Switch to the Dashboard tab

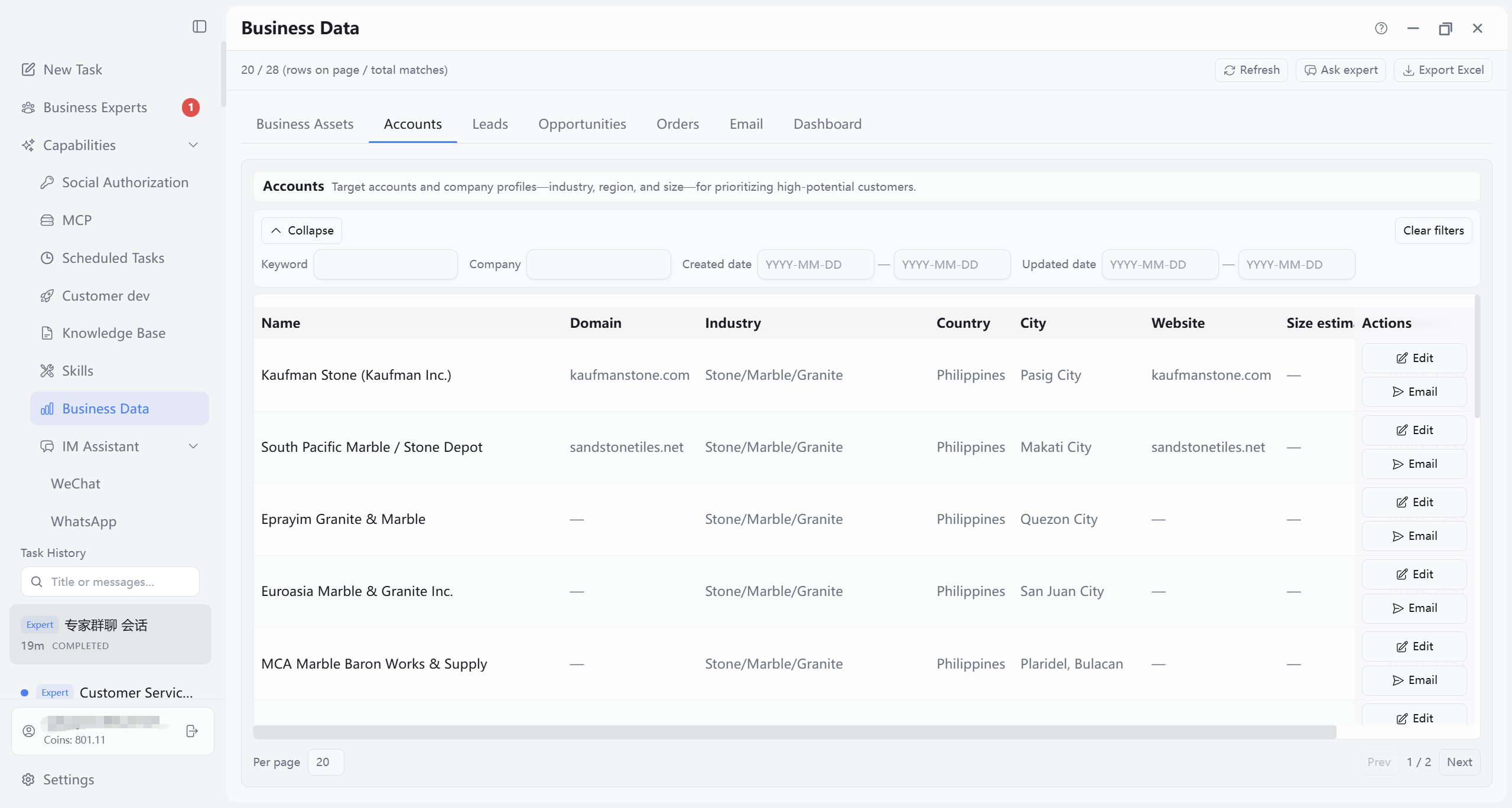click(827, 124)
